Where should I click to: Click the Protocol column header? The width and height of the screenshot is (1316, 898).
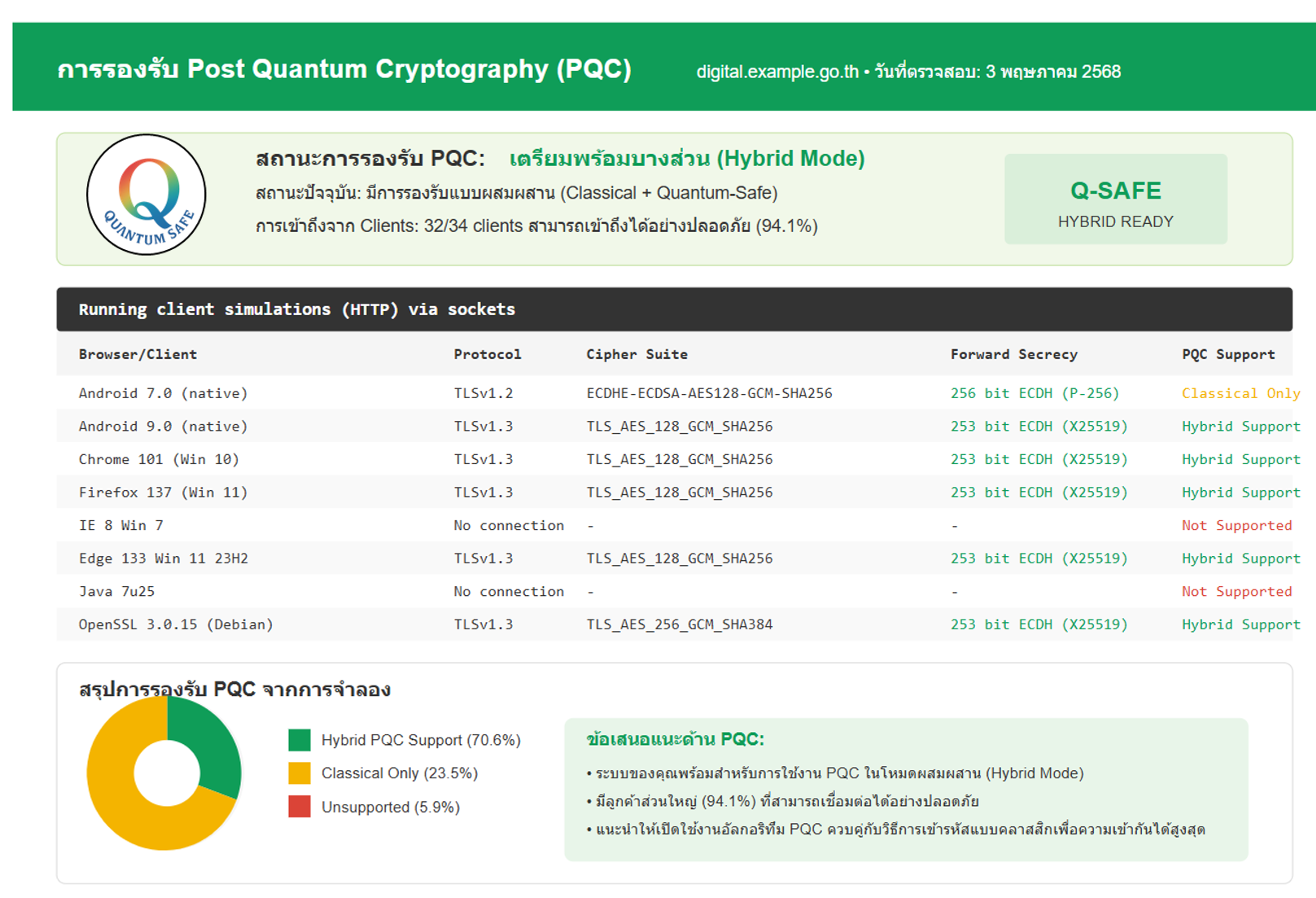pos(487,354)
